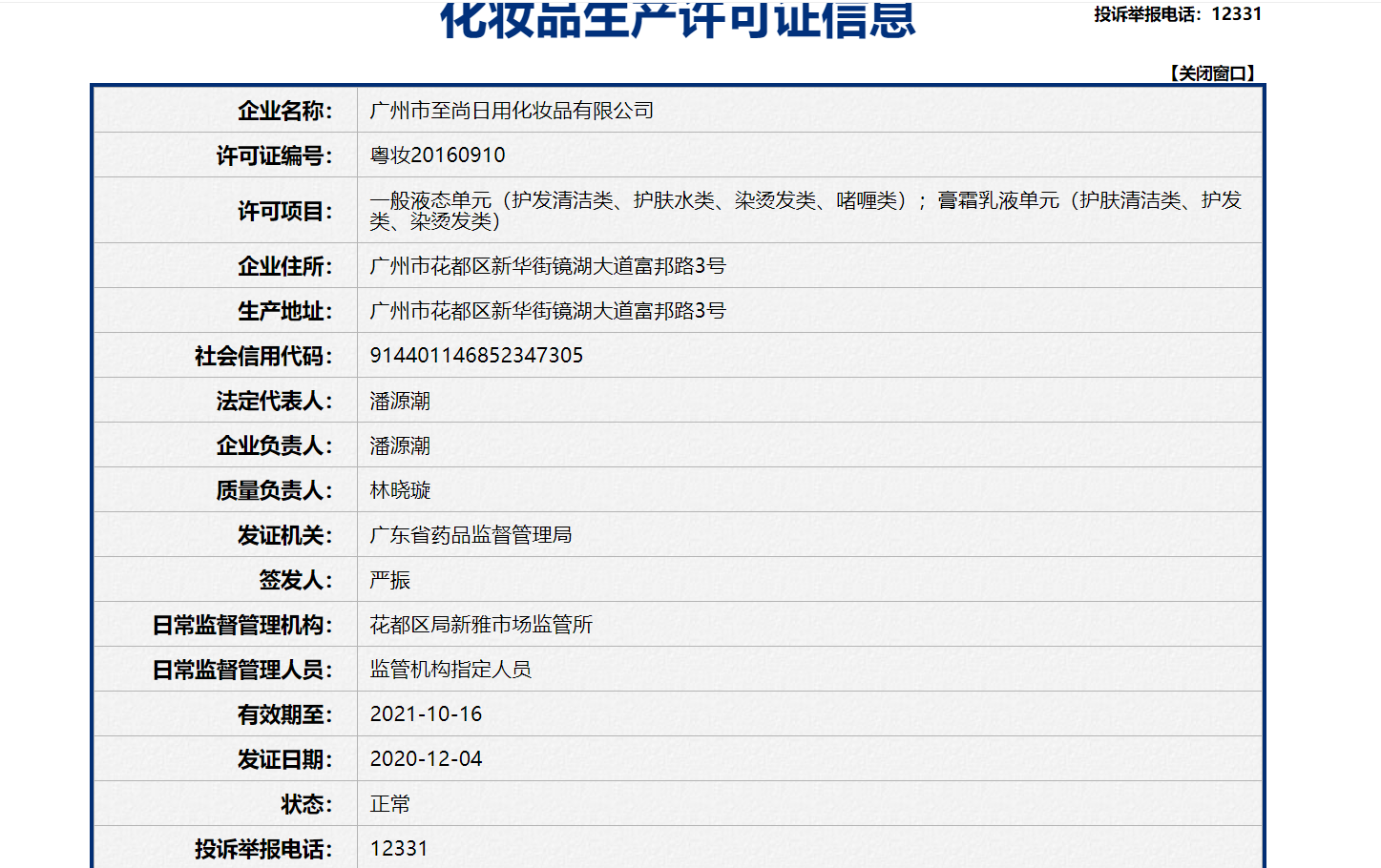Click the 社会信用代码 label
This screenshot has height=868, width=1381.
click(263, 356)
